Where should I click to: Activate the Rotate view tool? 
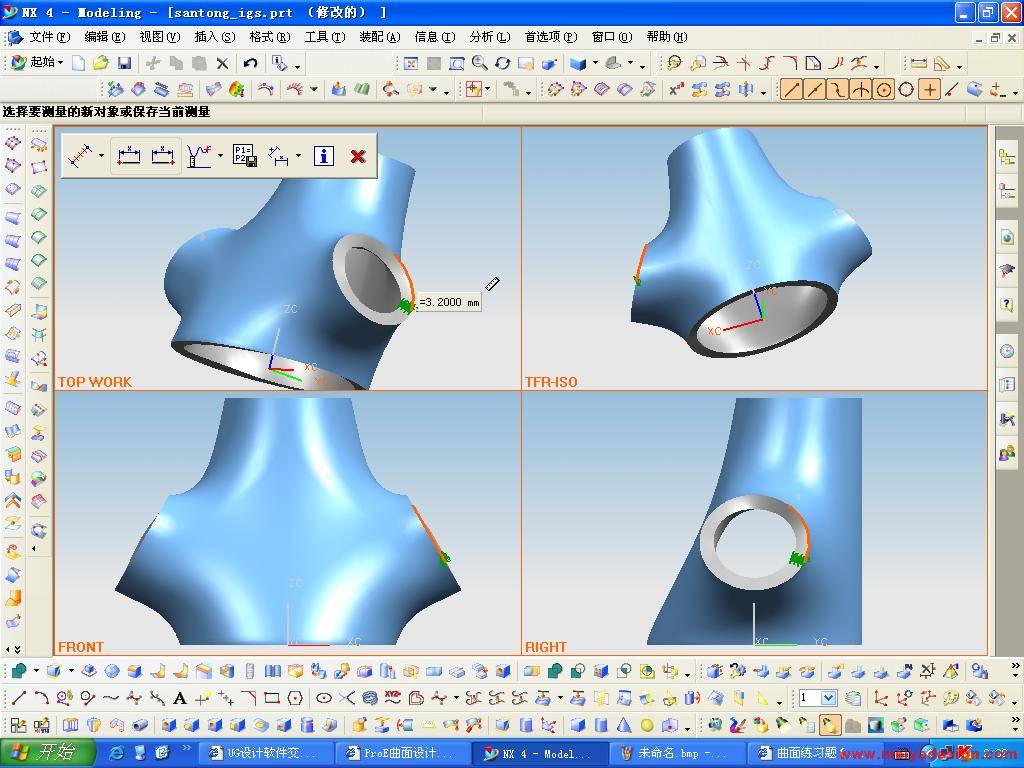502,63
